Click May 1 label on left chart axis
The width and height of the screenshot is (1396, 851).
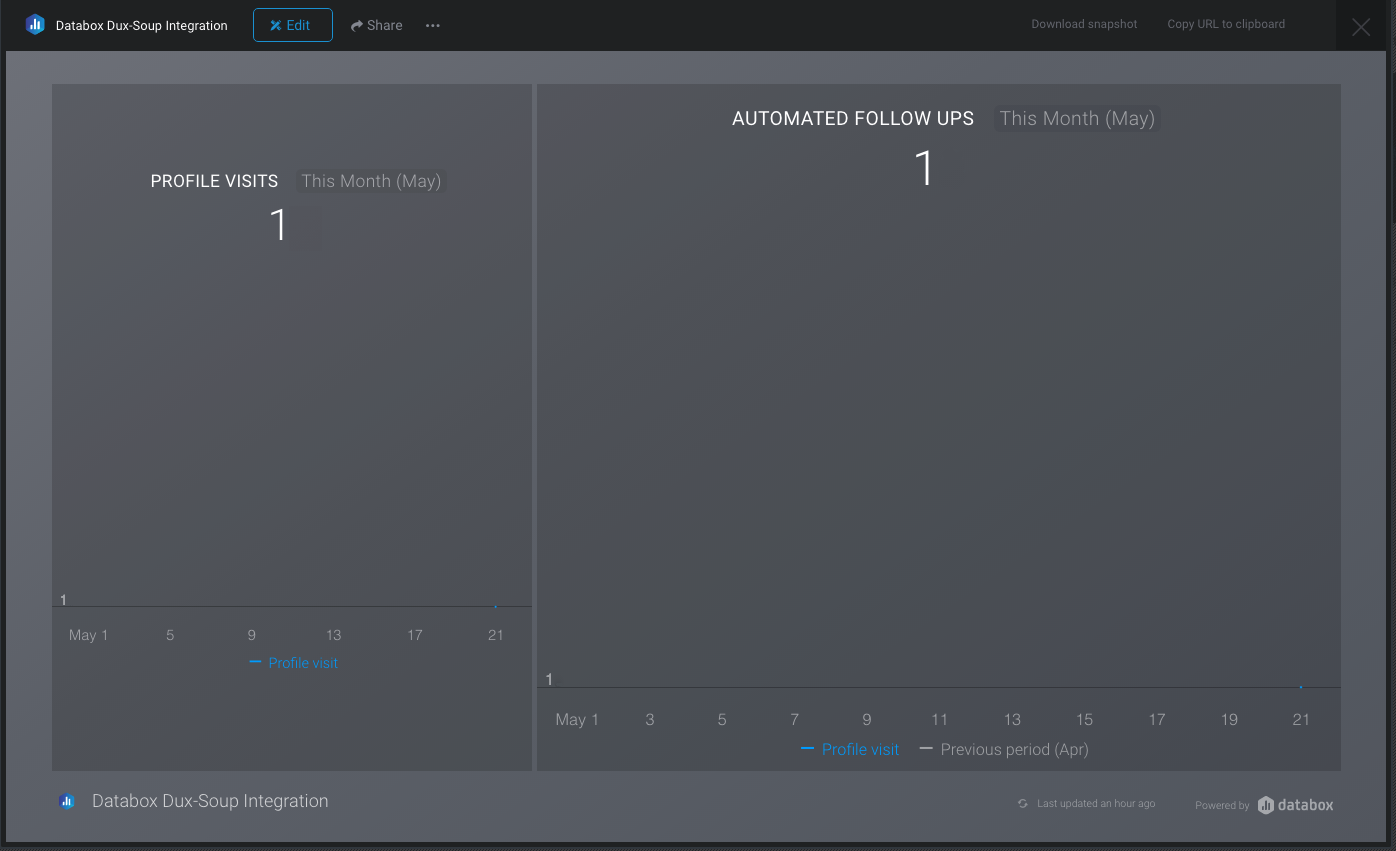(88, 635)
